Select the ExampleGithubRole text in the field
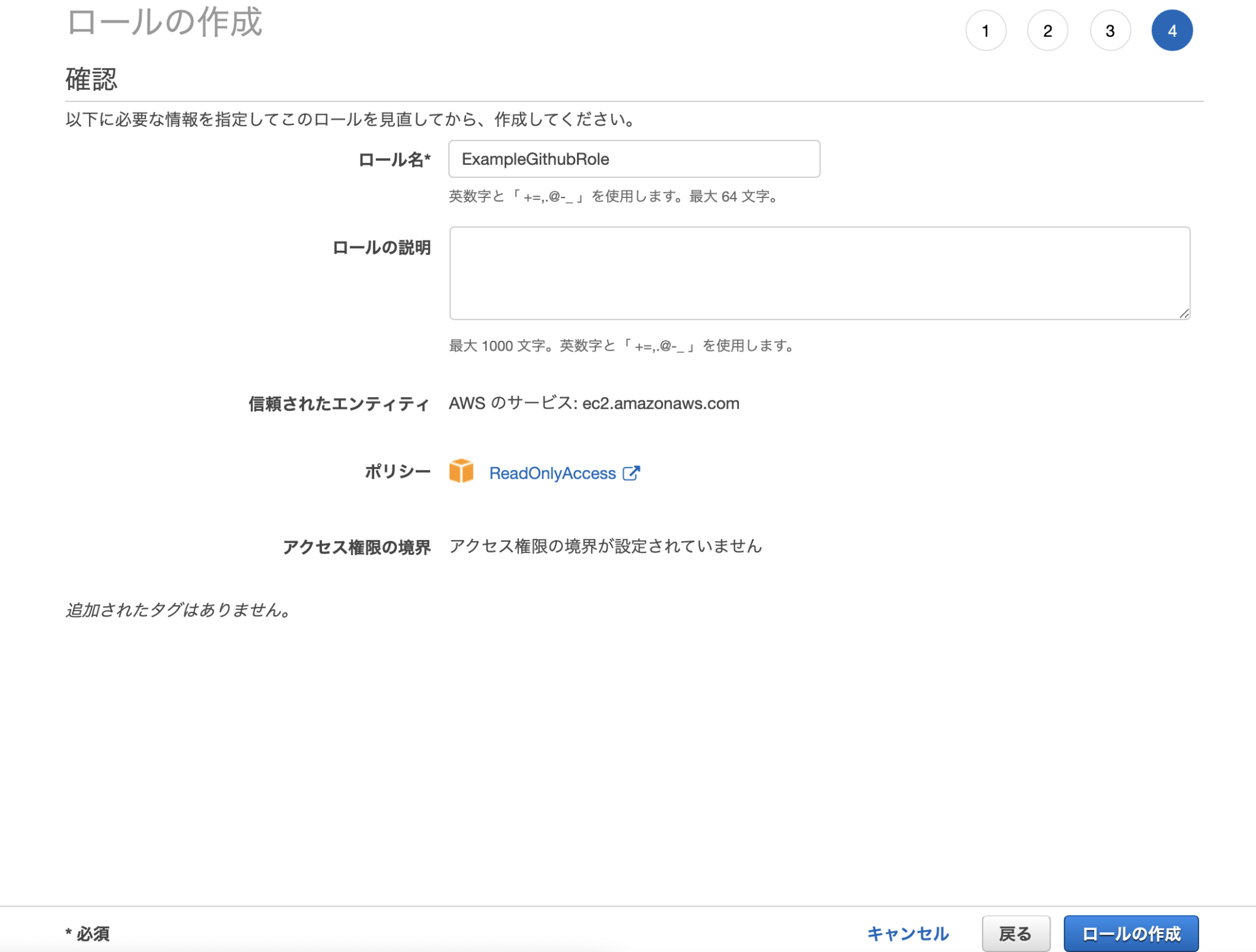Screen dimensions: 1256x952 point(535,159)
